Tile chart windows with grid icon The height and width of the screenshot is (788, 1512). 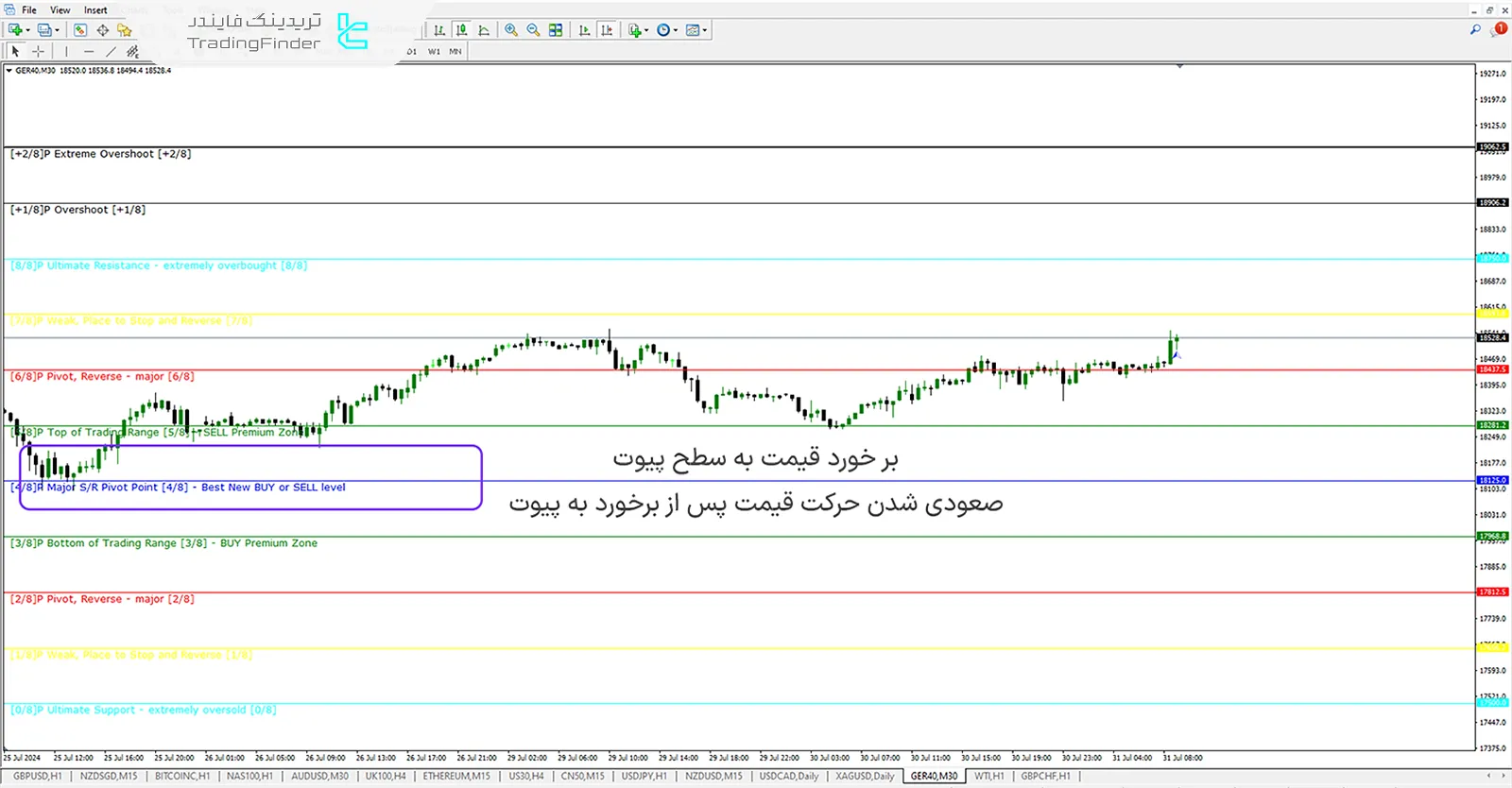(x=556, y=30)
